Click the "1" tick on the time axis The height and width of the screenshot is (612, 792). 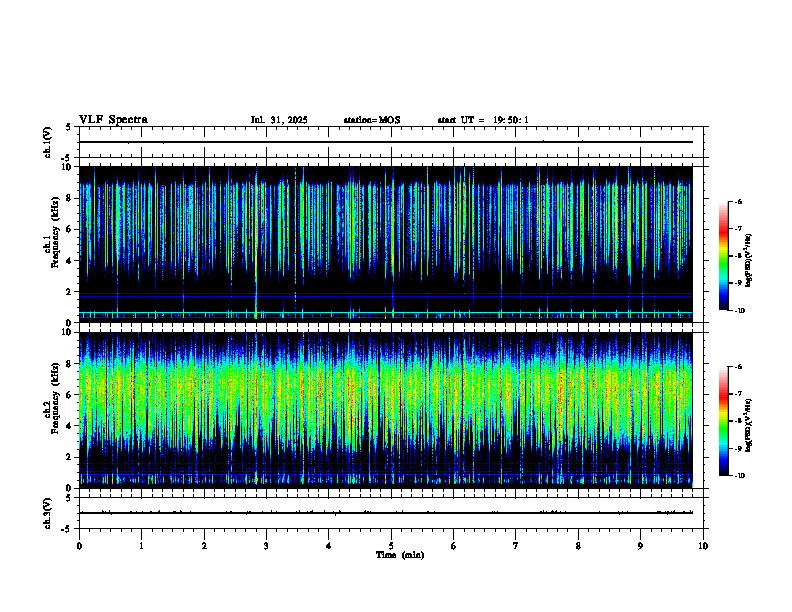pyautogui.click(x=141, y=546)
